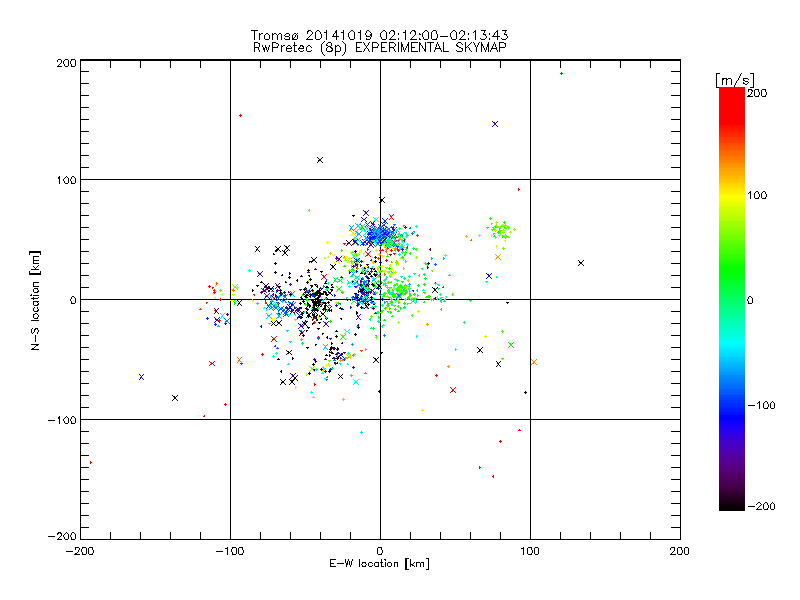Click the lone black X marker above the 100 km line
The image size is (800, 600).
pos(320,160)
